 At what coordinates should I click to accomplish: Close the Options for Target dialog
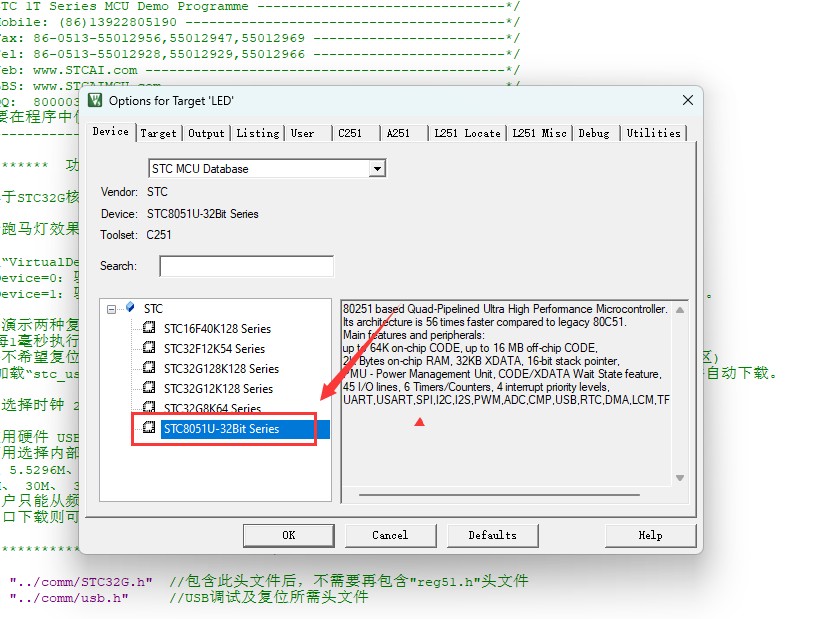pyautogui.click(x=688, y=100)
